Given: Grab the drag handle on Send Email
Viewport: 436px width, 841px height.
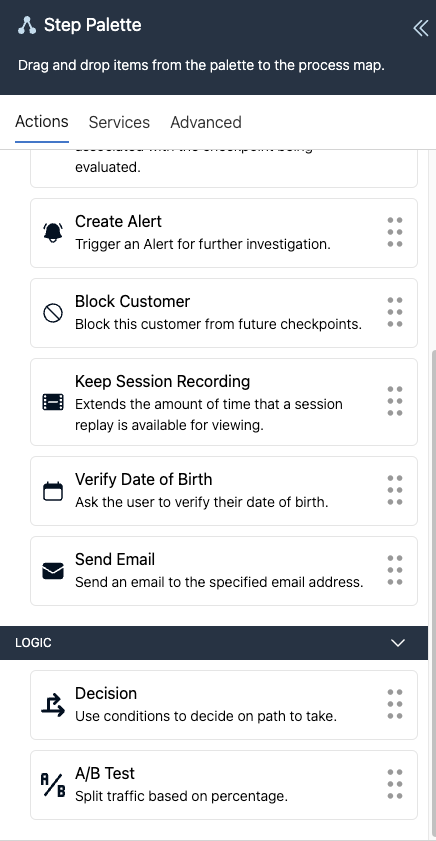Looking at the screenshot, I should [395, 570].
